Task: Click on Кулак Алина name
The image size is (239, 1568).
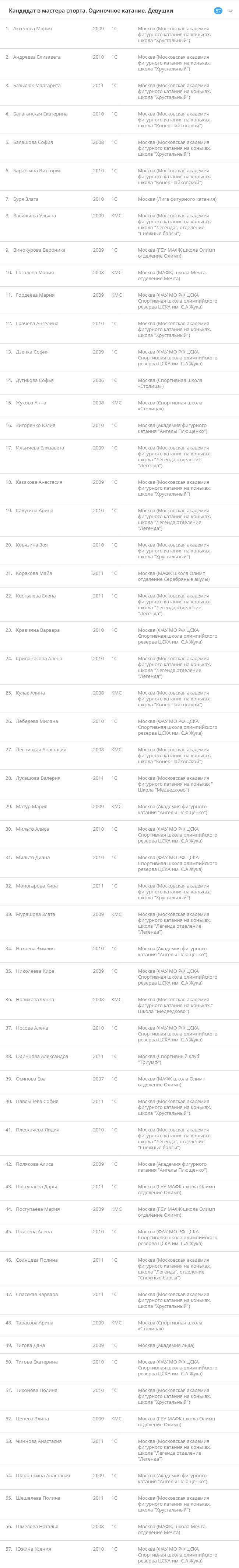Action: click(x=30, y=693)
